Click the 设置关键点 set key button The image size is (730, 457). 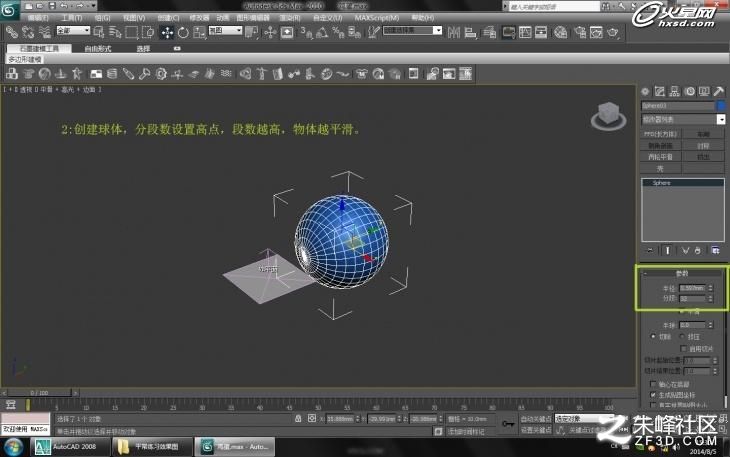pos(535,430)
